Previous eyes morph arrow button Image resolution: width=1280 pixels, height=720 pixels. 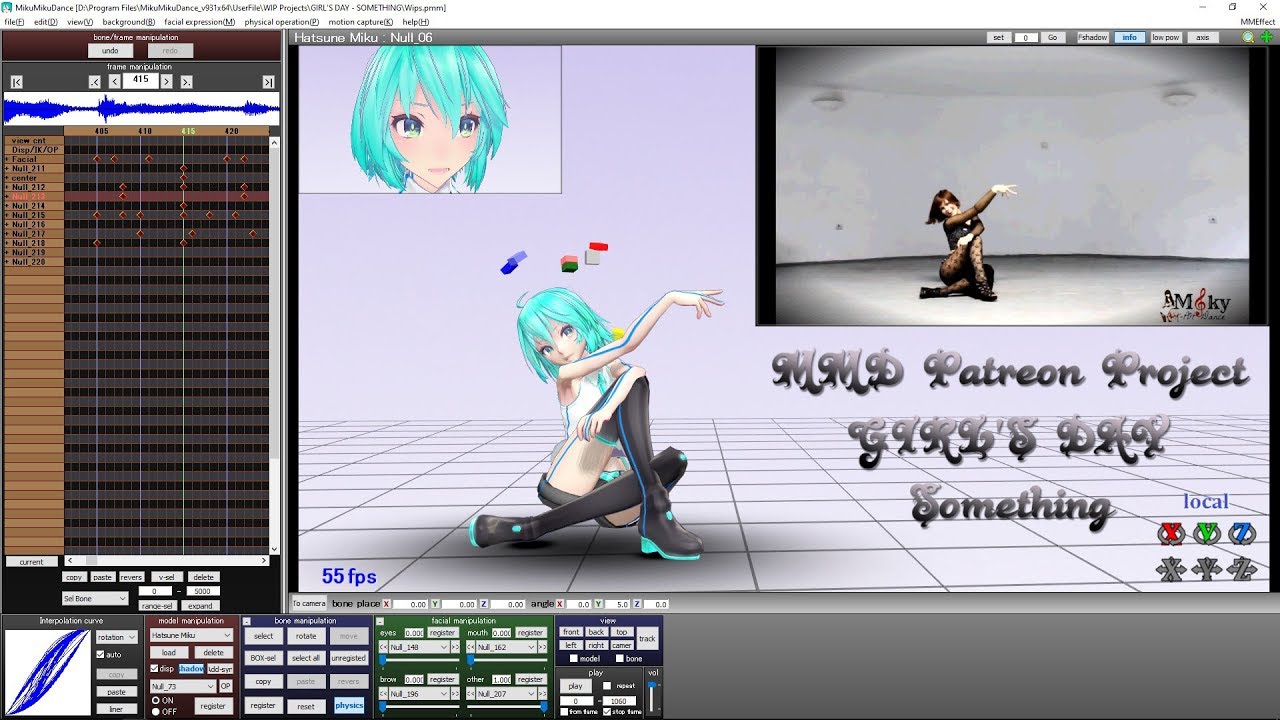(383, 647)
